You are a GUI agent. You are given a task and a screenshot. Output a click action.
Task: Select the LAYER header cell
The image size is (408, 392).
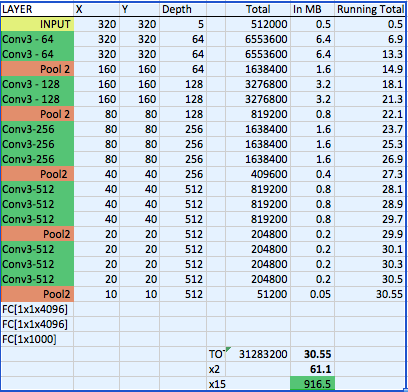coord(37,9)
